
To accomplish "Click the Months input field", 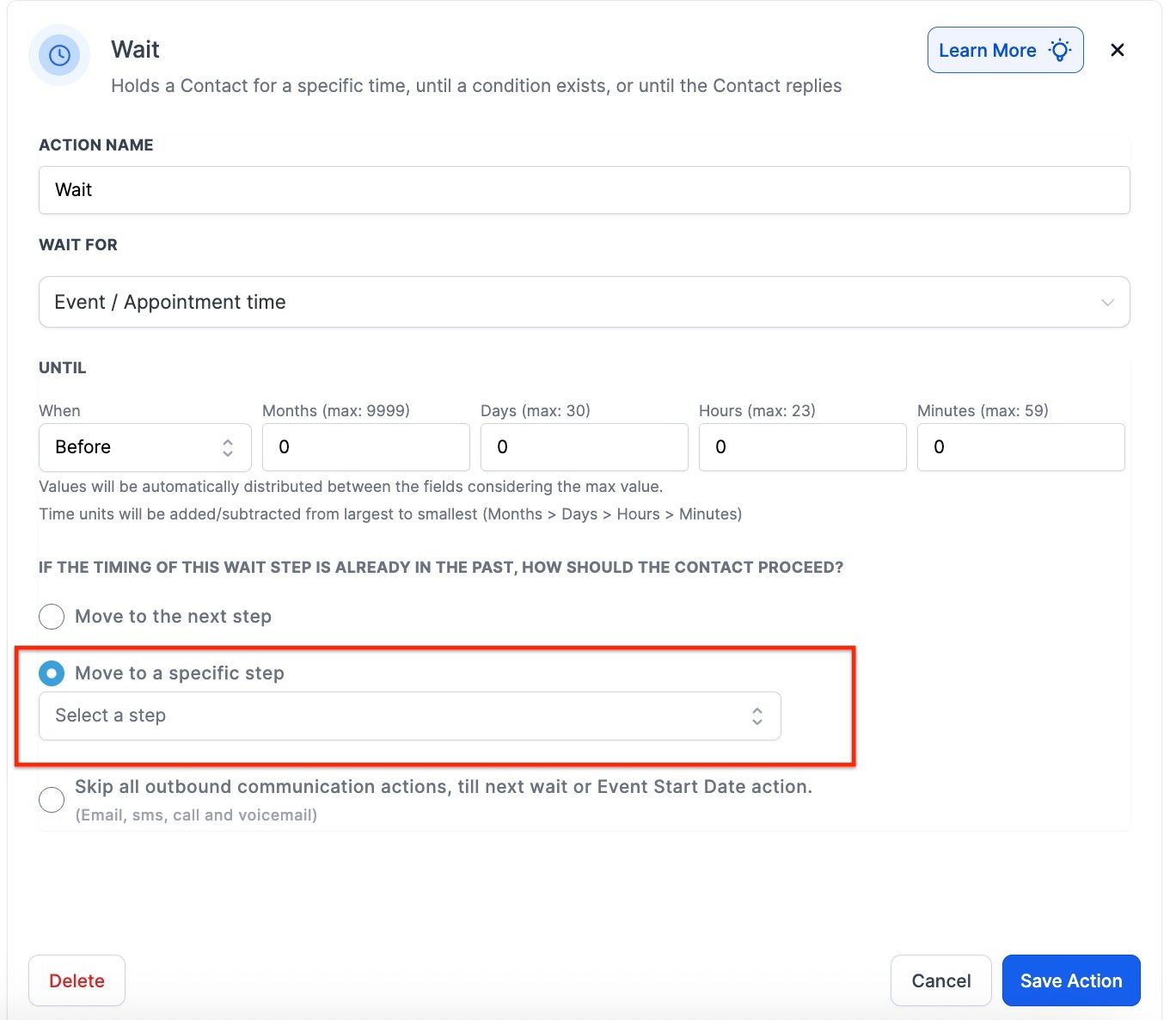I will (365, 447).
